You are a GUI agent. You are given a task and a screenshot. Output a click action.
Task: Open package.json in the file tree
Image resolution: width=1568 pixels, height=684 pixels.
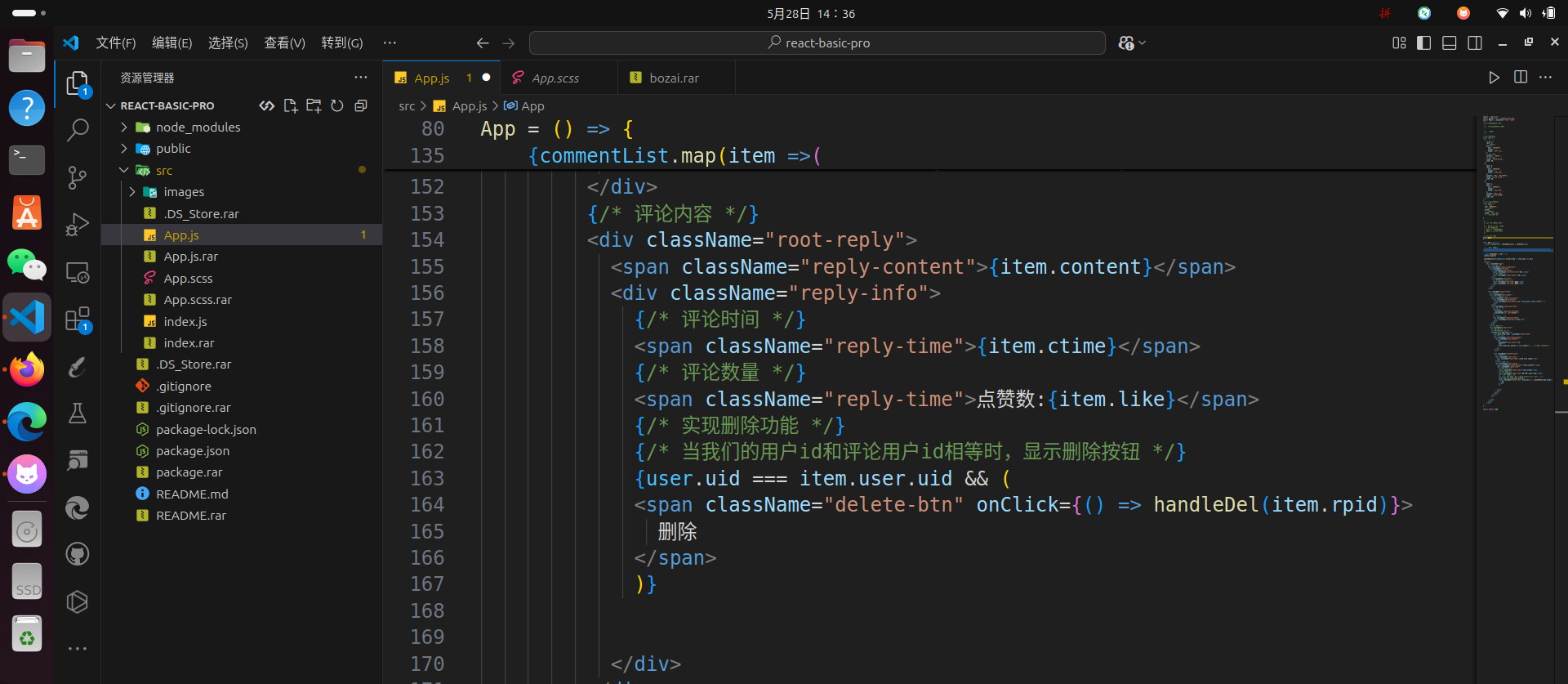(x=193, y=451)
